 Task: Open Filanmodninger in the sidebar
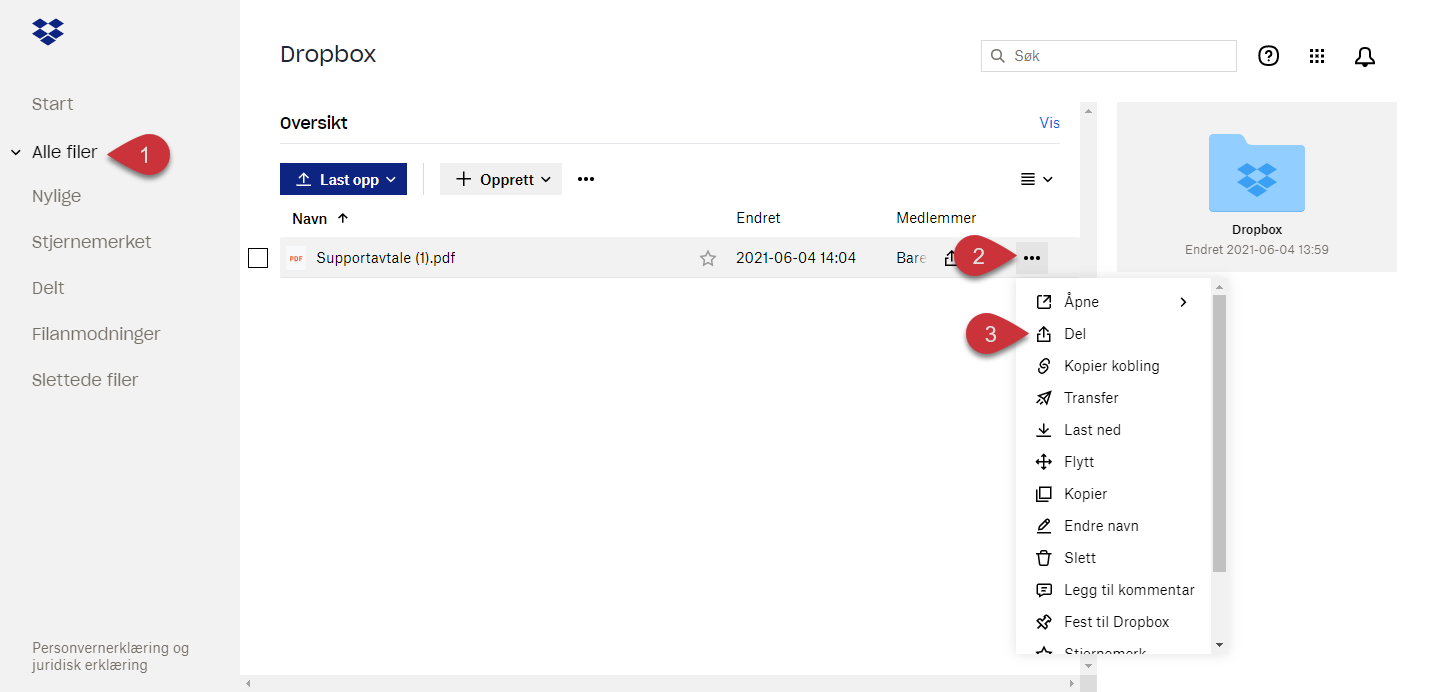pyautogui.click(x=96, y=334)
